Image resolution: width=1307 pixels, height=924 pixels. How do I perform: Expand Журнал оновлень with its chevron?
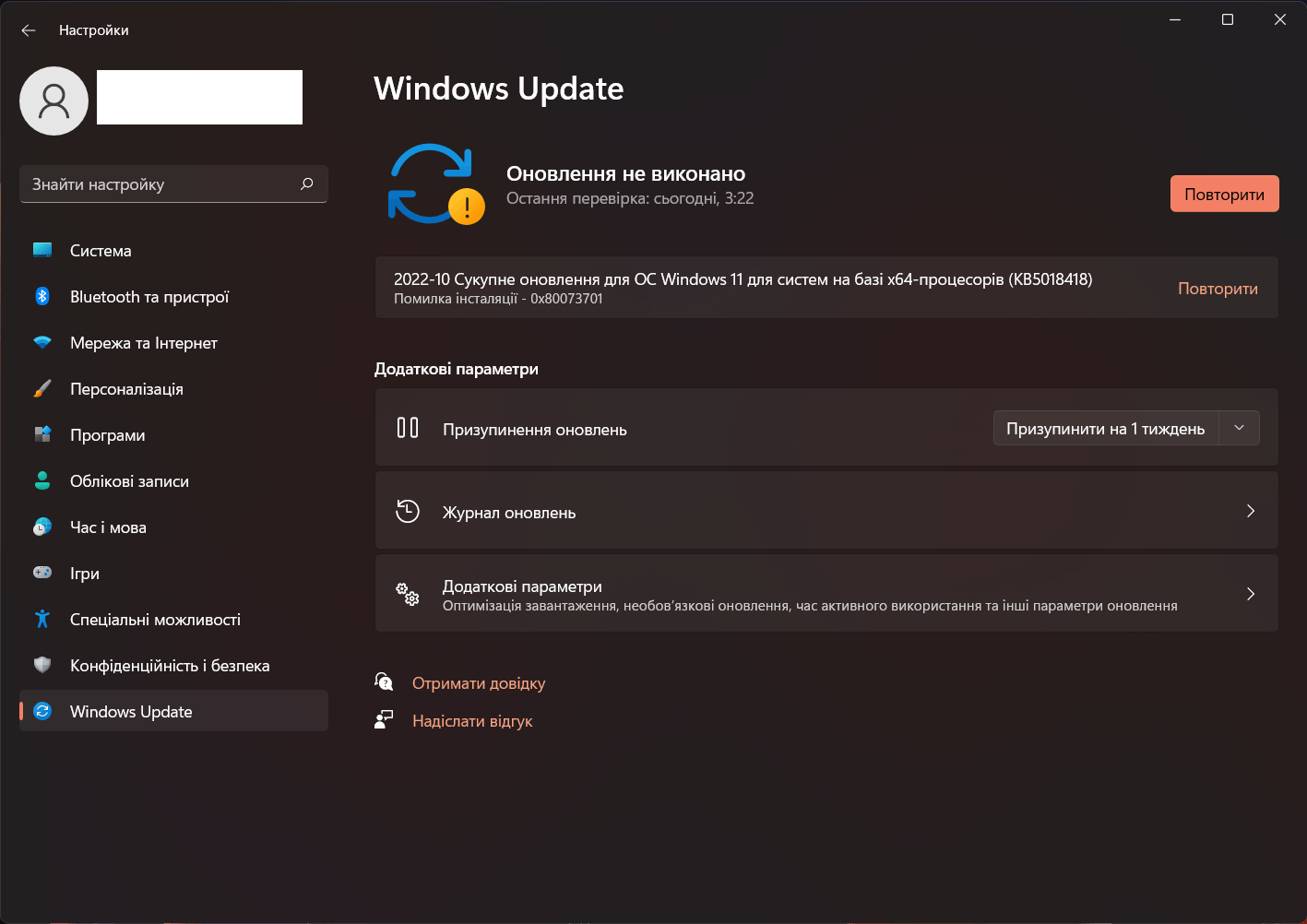point(1251,511)
